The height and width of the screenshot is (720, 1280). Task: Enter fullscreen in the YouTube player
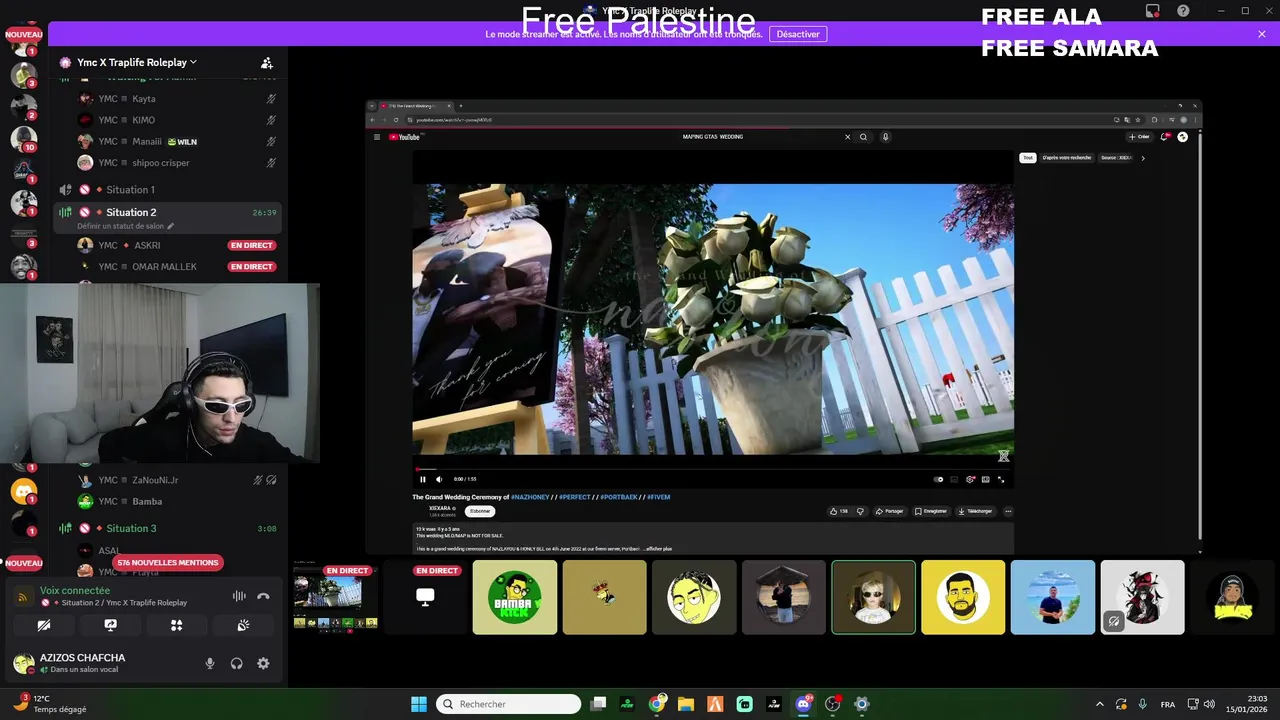[x=1001, y=479]
